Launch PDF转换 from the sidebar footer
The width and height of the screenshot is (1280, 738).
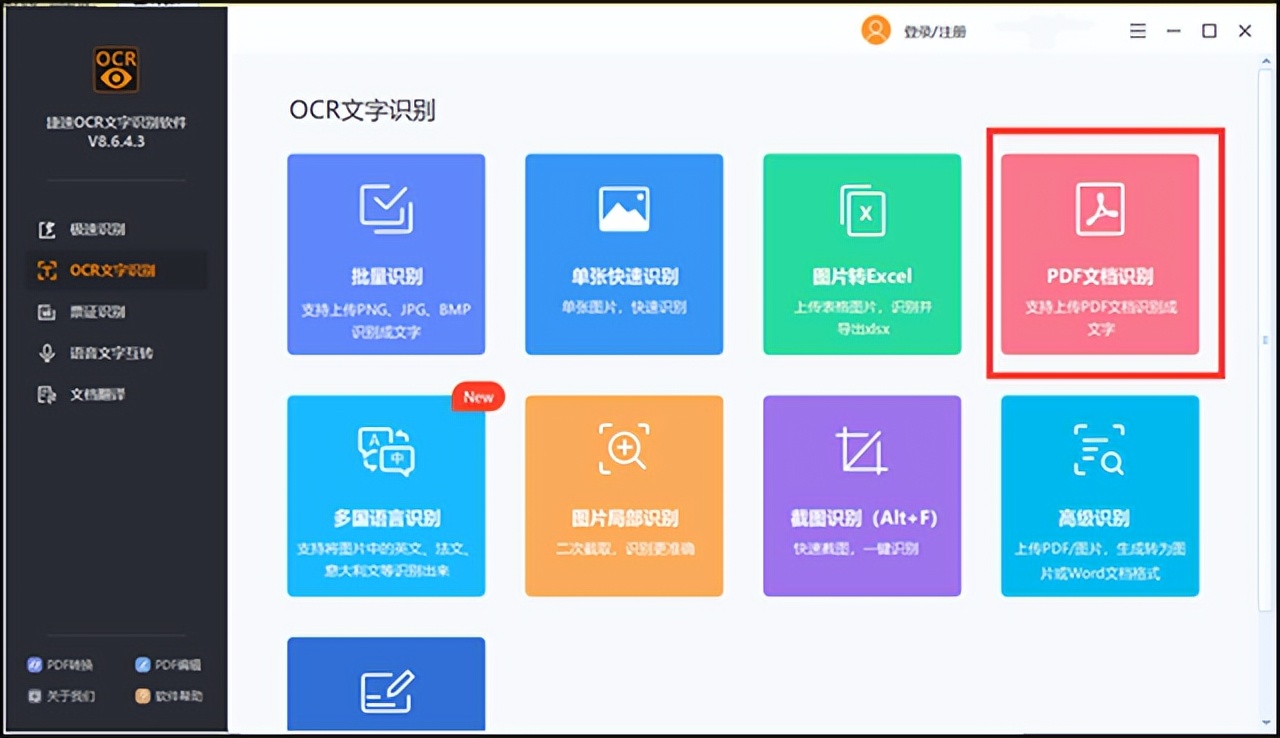60,664
